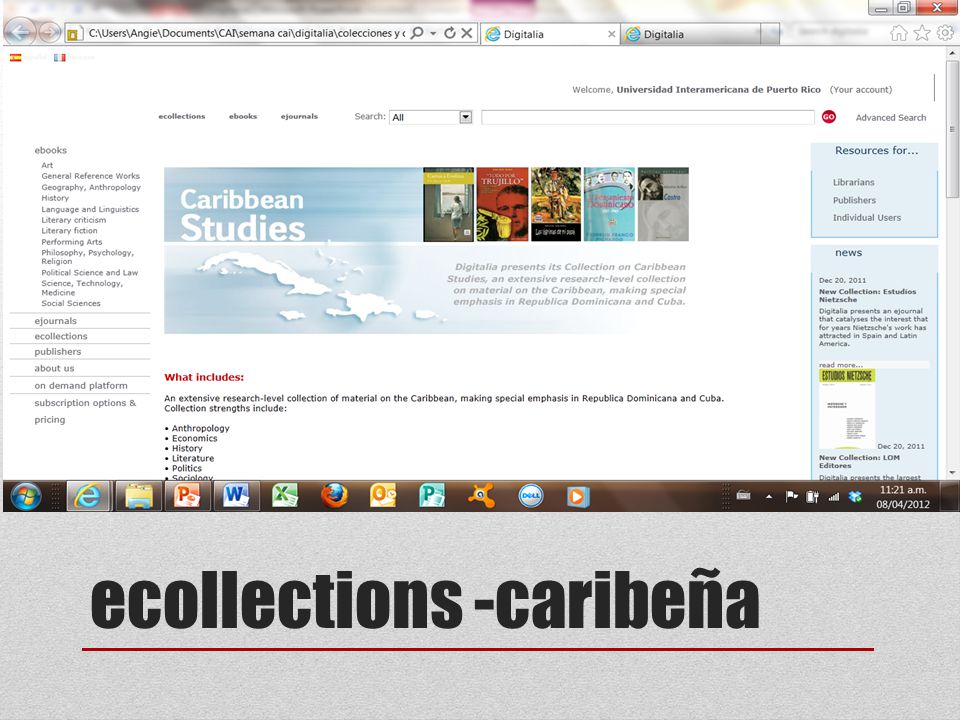Open the Publishers resource link
Image resolution: width=960 pixels, height=720 pixels.
854,200
